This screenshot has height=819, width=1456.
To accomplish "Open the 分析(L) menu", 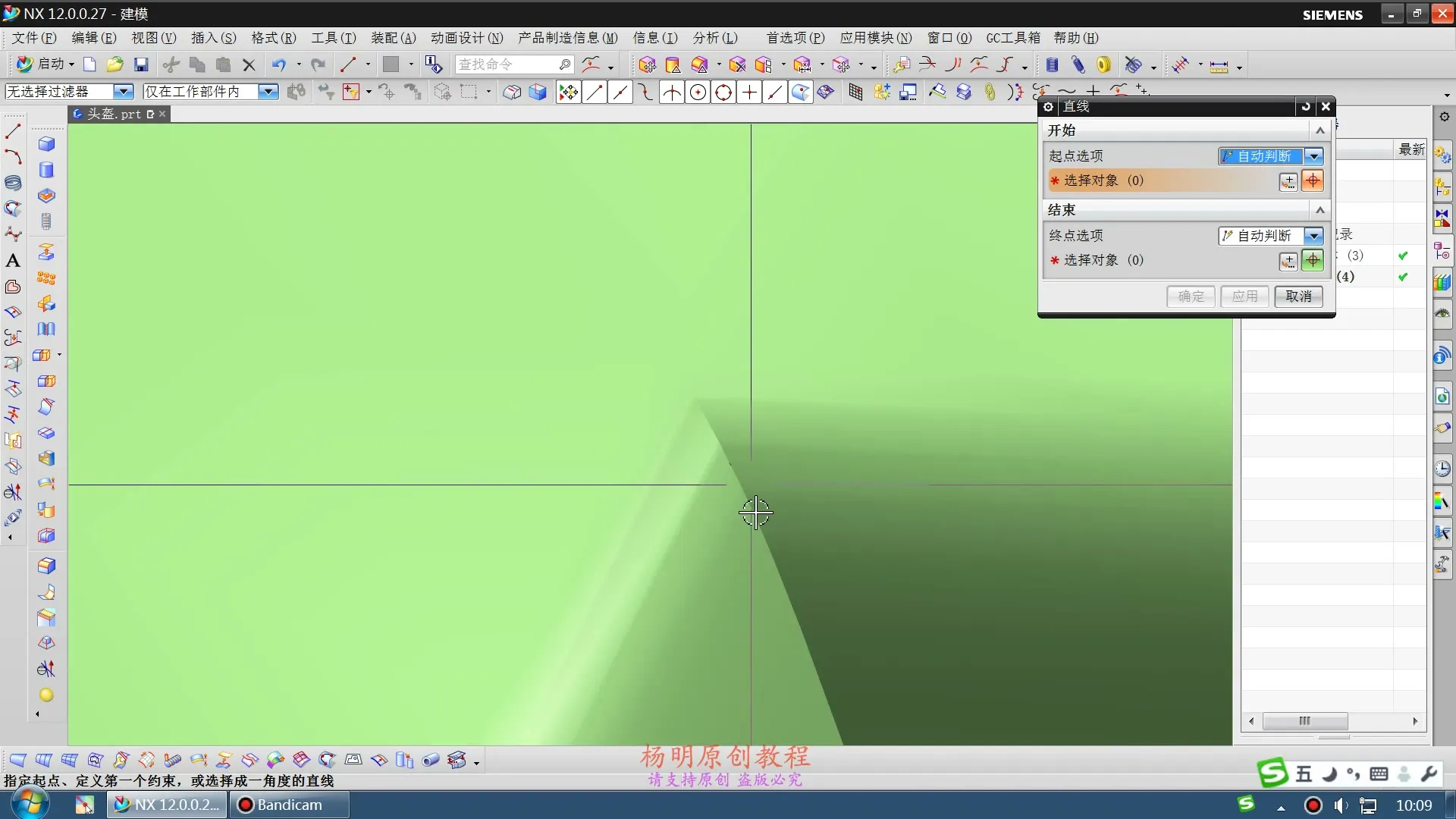I will coord(714,38).
